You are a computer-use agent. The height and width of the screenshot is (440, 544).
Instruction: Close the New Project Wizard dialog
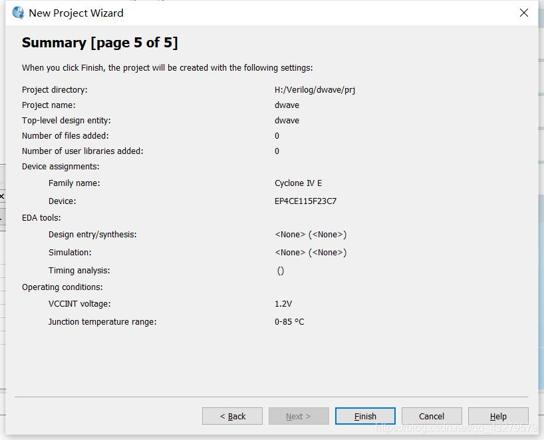pos(524,13)
